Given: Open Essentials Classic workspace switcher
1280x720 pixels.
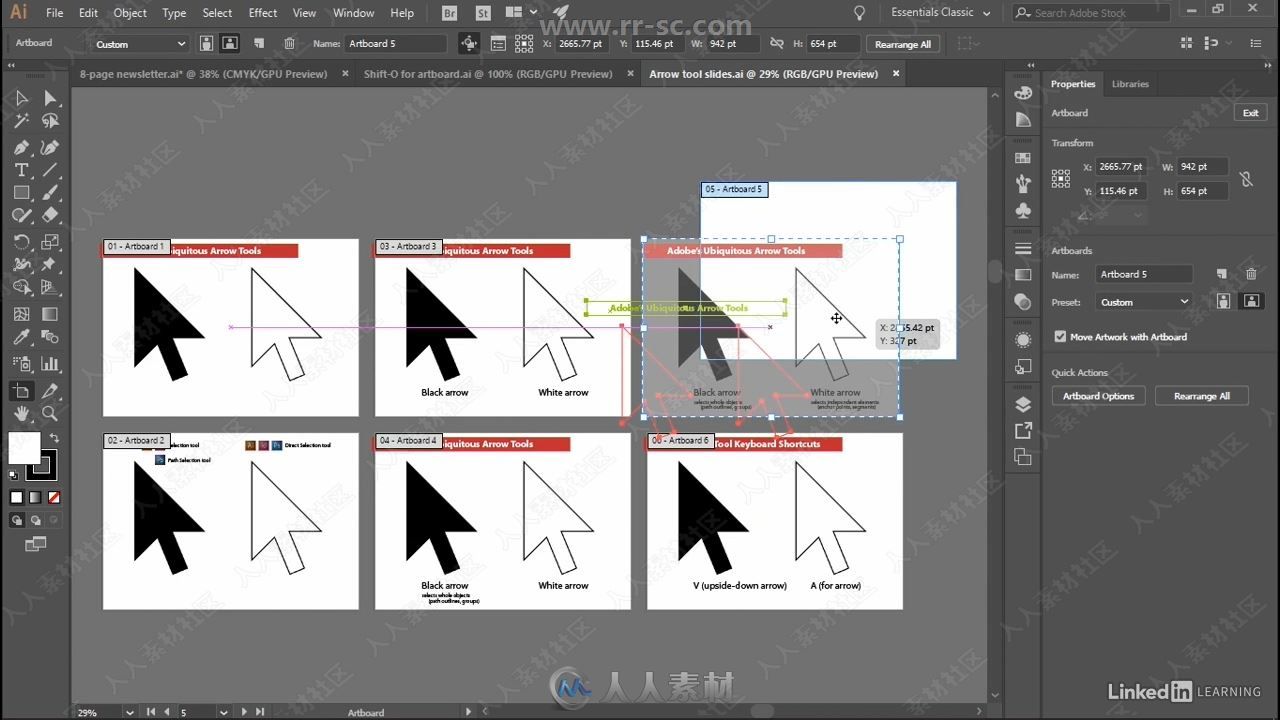Looking at the screenshot, I should point(940,13).
